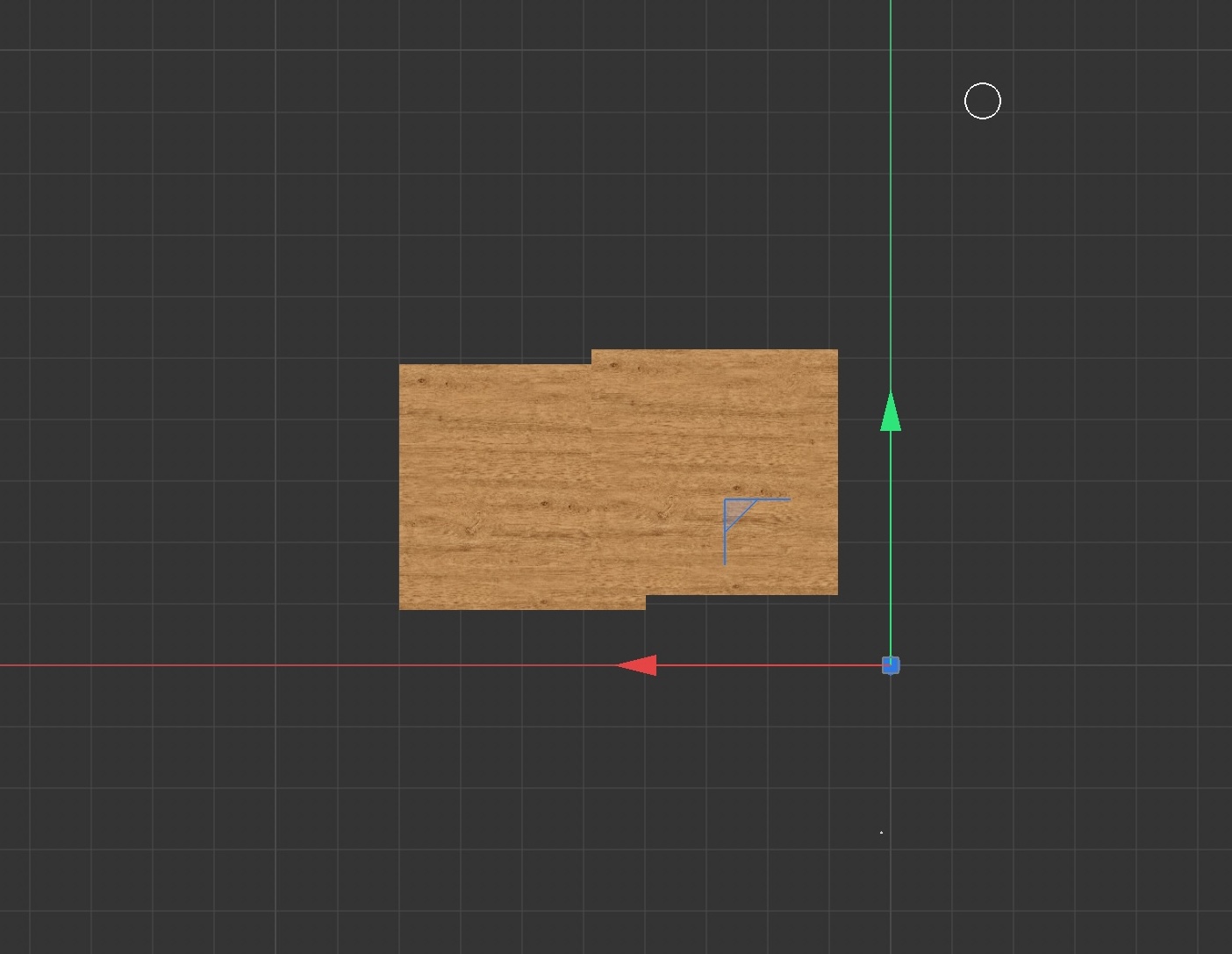The width and height of the screenshot is (1232, 954).
Task: Click the red X-axis gizmo arrow
Action: pyautogui.click(x=636, y=665)
